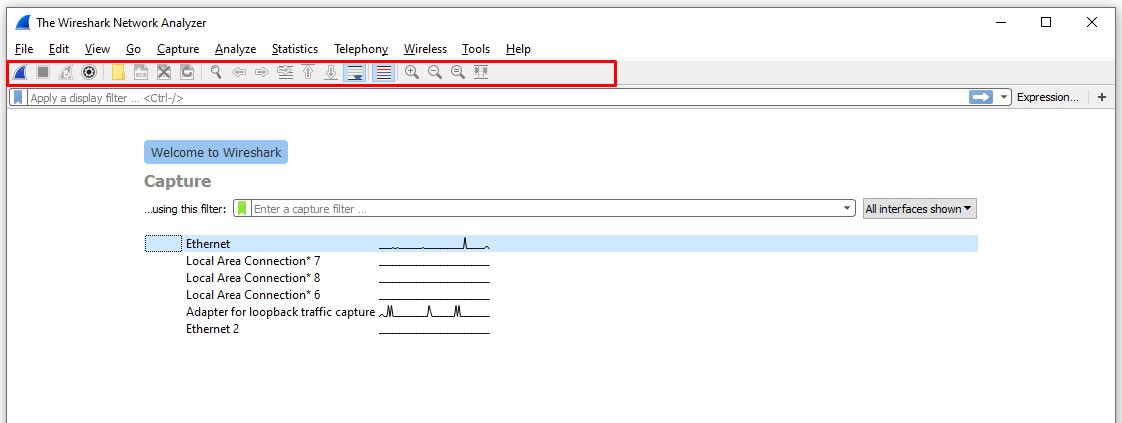
Task: Select the Ethernet interface
Action: [x=561, y=244]
